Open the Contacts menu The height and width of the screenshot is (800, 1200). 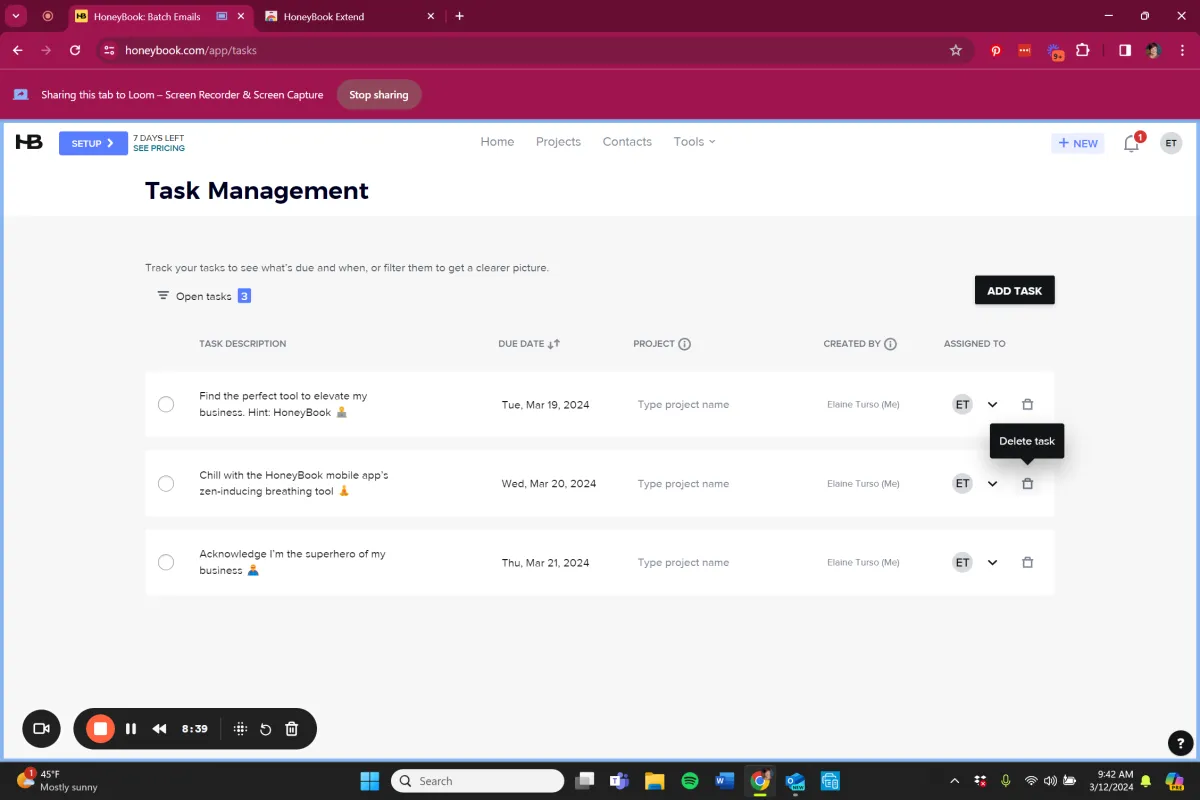coord(627,142)
